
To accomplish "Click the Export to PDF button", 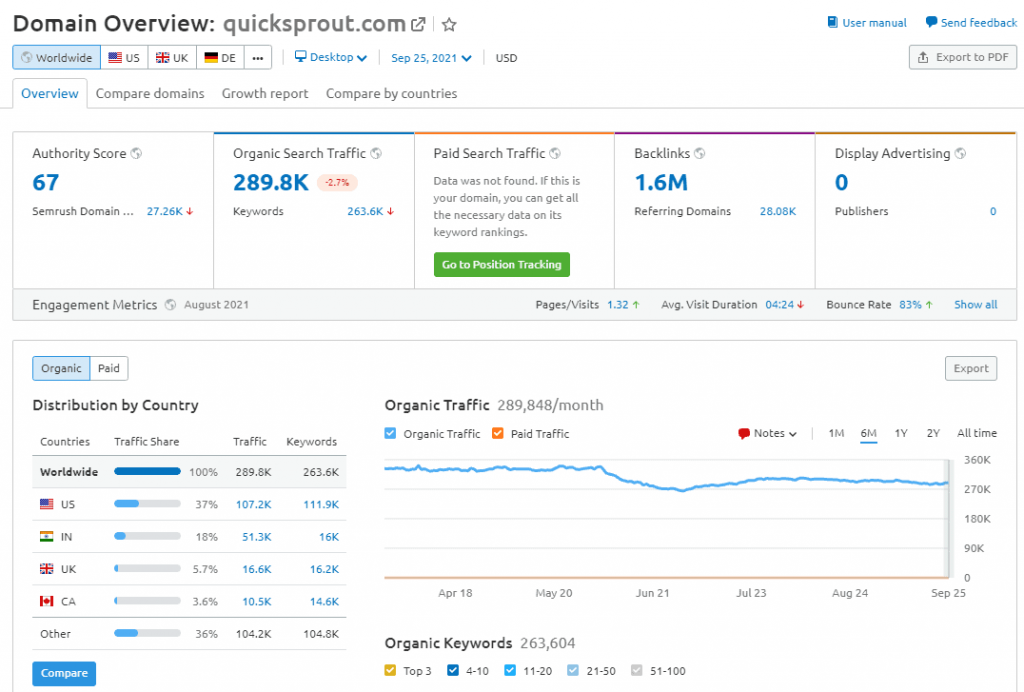I will point(963,57).
